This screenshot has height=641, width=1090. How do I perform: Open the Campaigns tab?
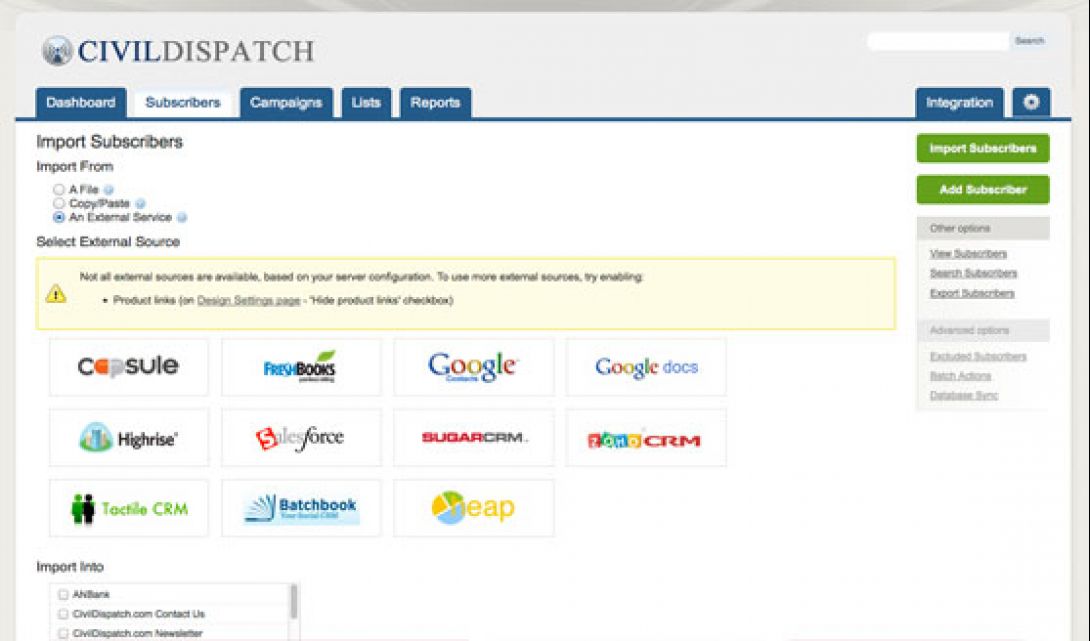(x=286, y=102)
